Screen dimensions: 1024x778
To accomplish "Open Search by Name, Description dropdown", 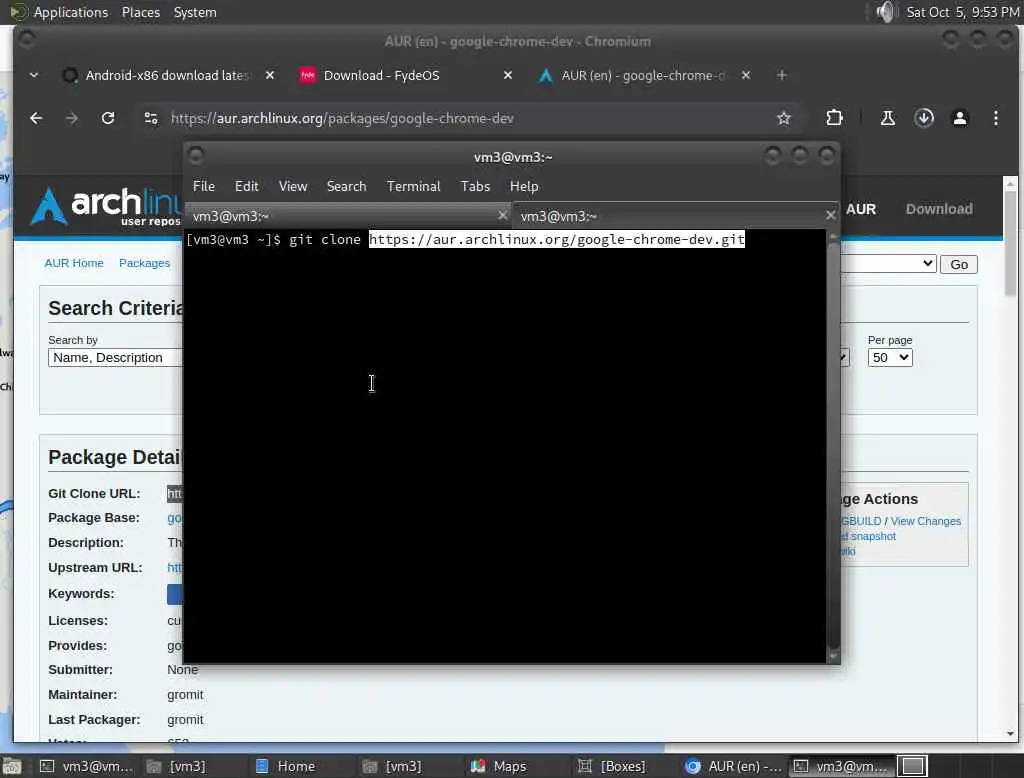I will pyautogui.click(x=115, y=357).
